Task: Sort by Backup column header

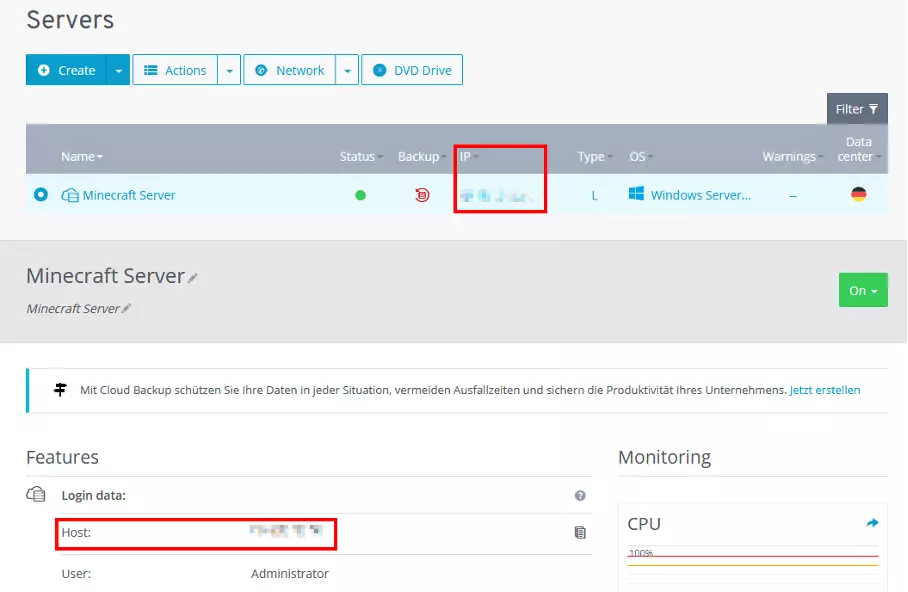Action: coord(422,156)
